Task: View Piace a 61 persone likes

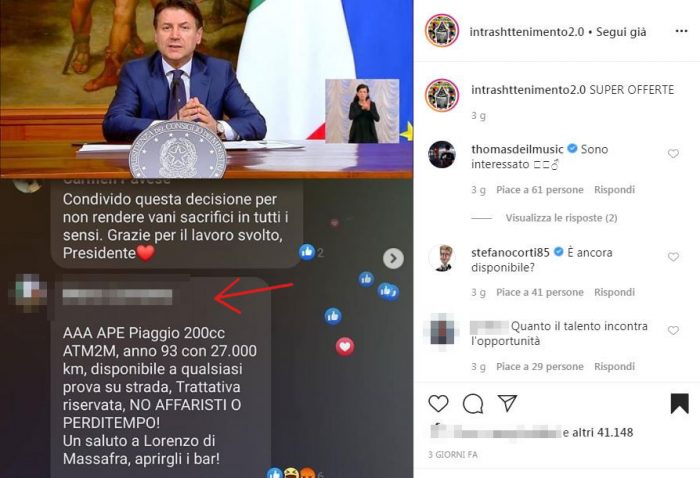Action: click(x=540, y=190)
